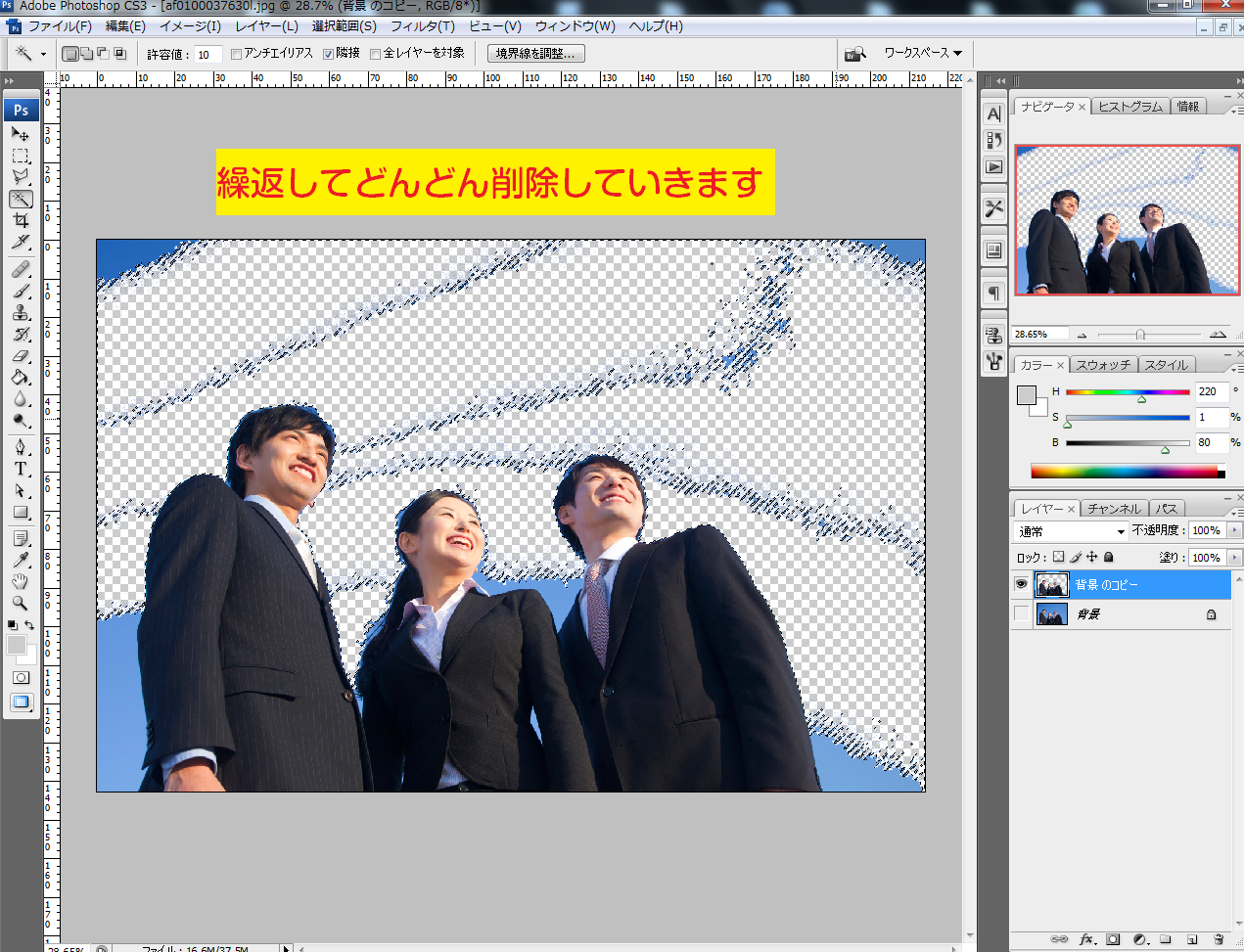Image resolution: width=1244 pixels, height=952 pixels.
Task: Click the delete layer trash icon
Action: (x=1219, y=939)
